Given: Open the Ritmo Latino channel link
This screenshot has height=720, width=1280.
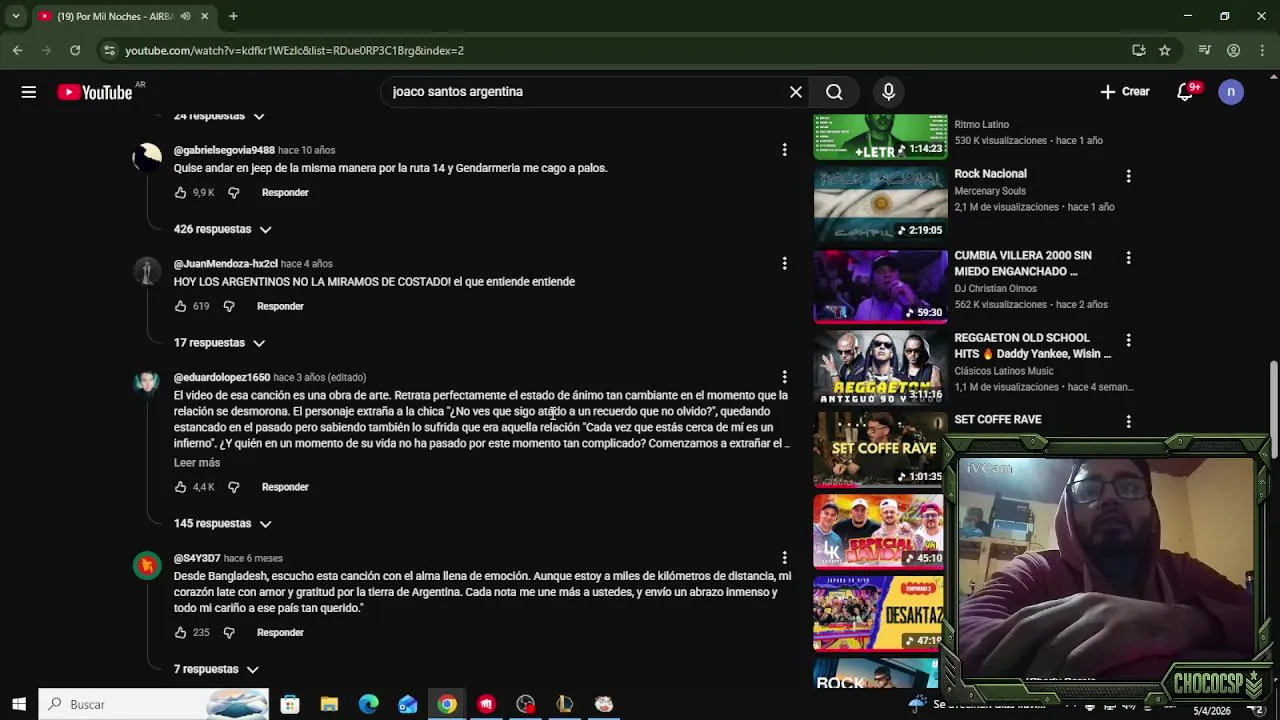Looking at the screenshot, I should pos(982,125).
